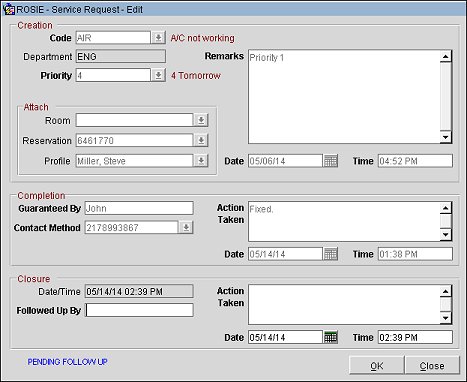Screen dimensions: 467x382
Task: Click the Closure Time field 02:39 PM
Action: coord(415,337)
